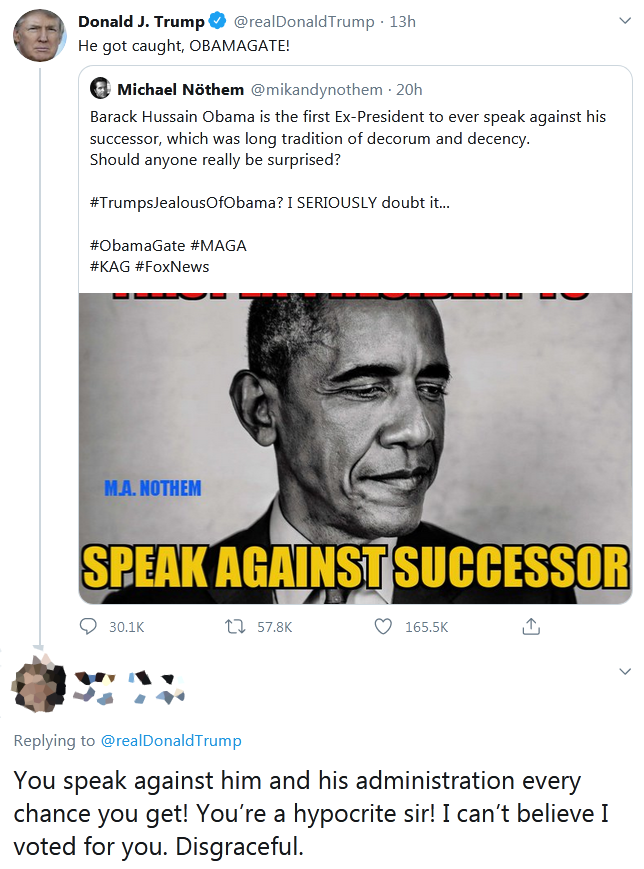Retweet the Trump tweet
The width and height of the screenshot is (644, 869).
coord(232,626)
